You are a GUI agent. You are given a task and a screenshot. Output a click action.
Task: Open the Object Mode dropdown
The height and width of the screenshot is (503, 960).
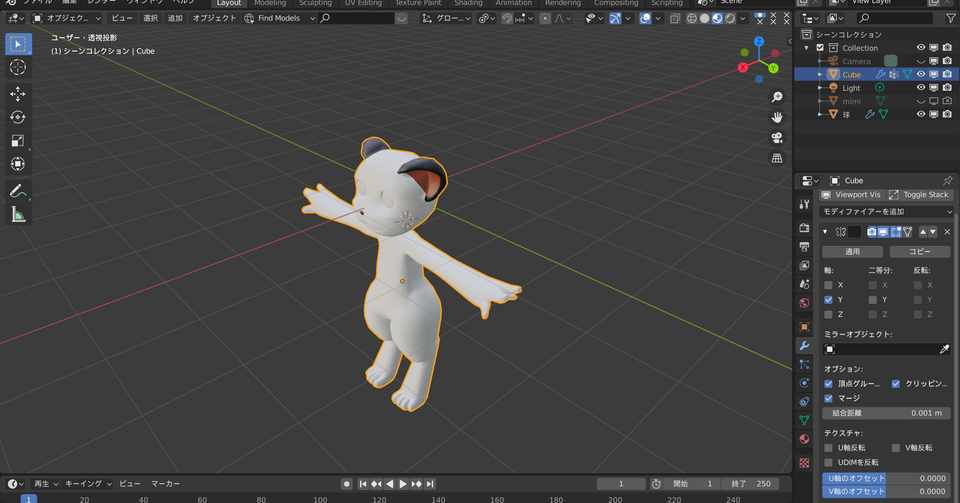[67, 18]
